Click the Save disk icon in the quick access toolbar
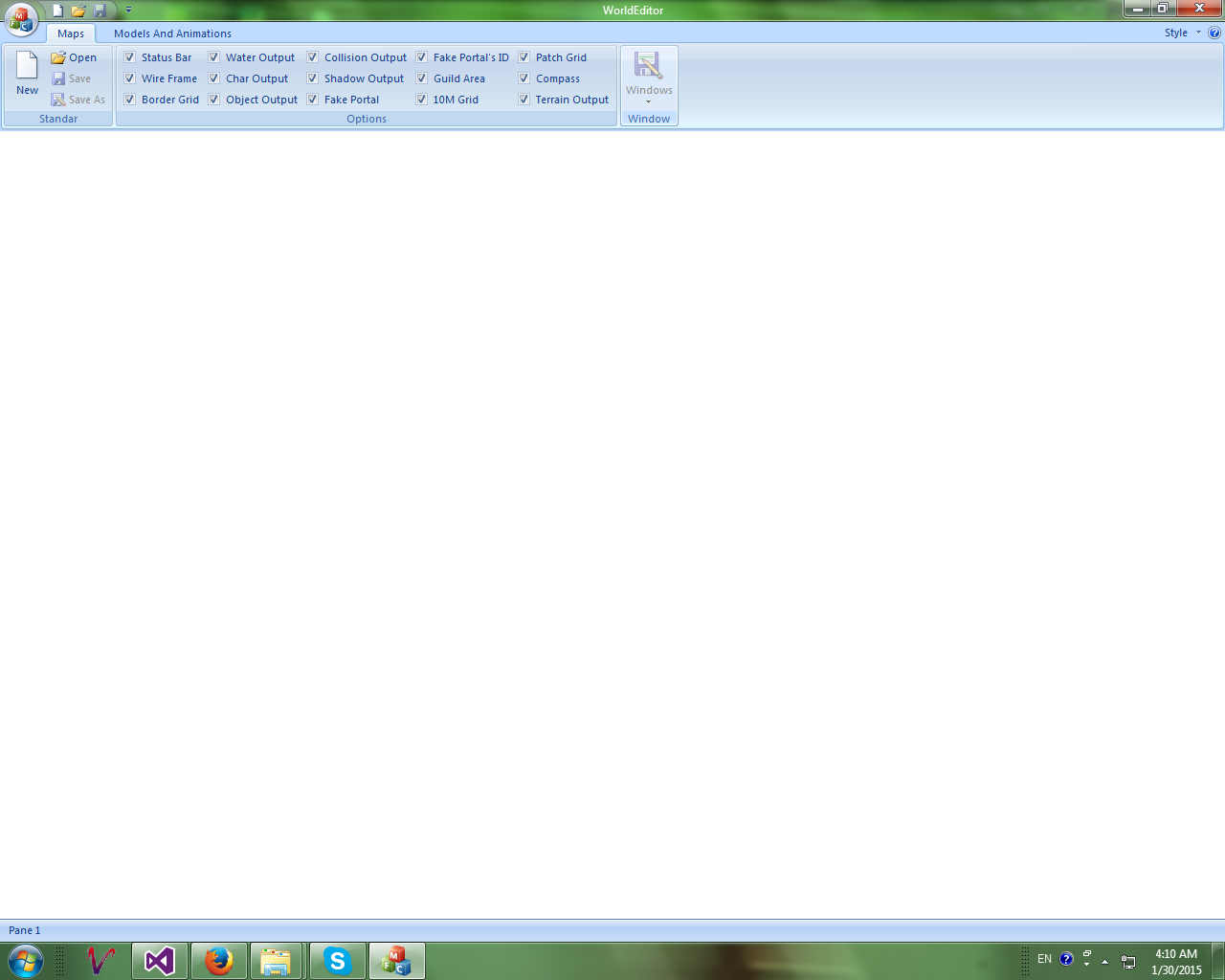This screenshot has height=980, width=1225. [x=100, y=11]
